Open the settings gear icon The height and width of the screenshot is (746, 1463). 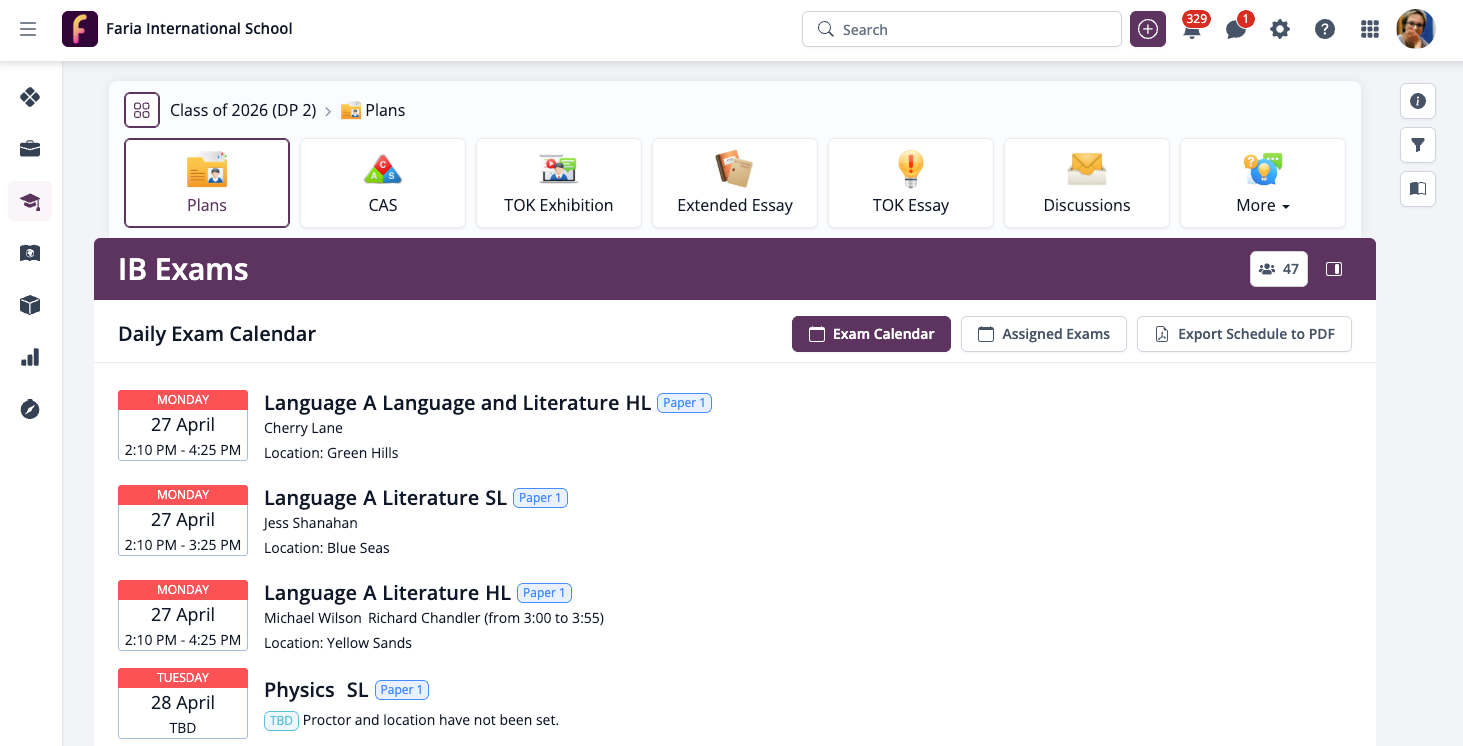[1280, 30]
